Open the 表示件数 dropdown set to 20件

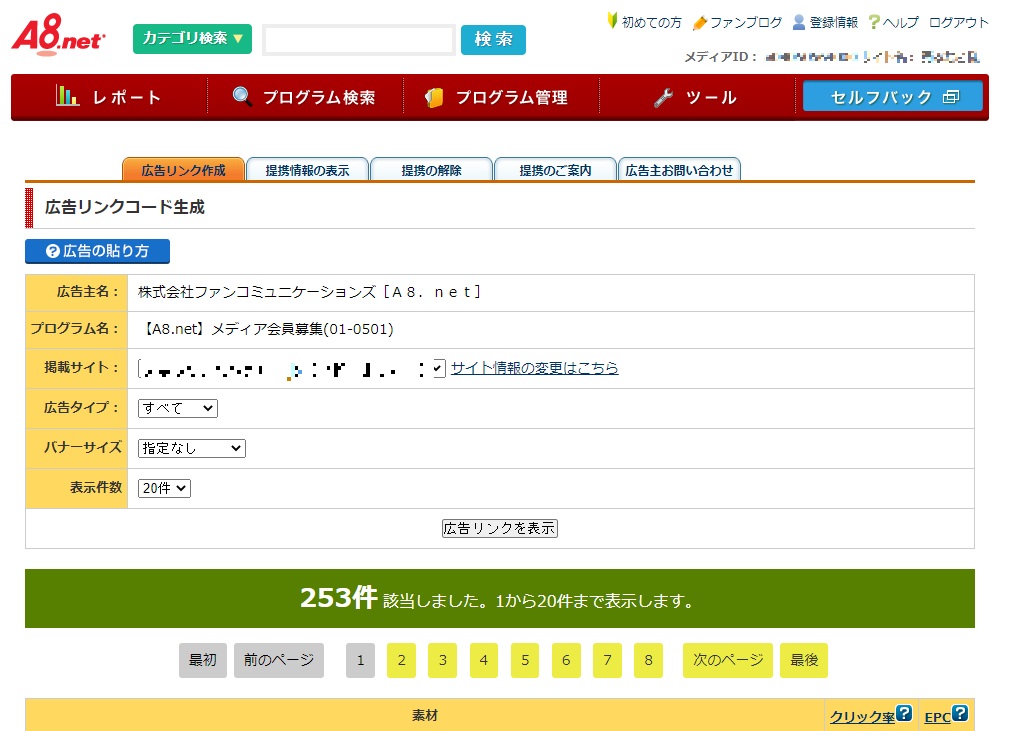pyautogui.click(x=164, y=488)
